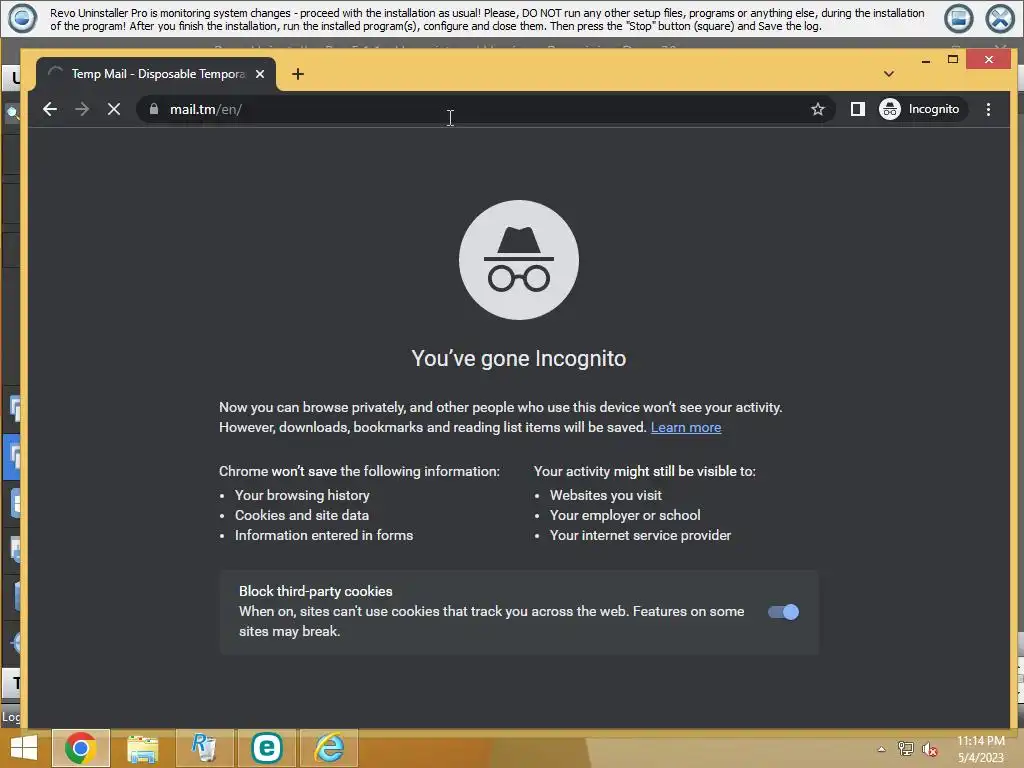This screenshot has width=1024, height=768.
Task: Click "Your employer or school" text
Action: pos(625,515)
